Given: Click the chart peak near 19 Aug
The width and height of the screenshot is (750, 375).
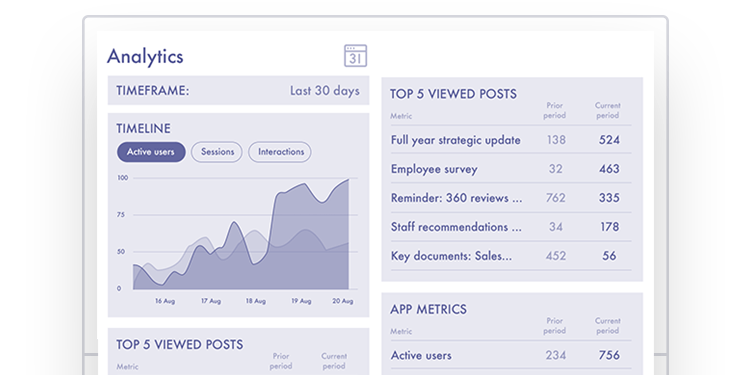Looking at the screenshot, I should pyautogui.click(x=303, y=184).
